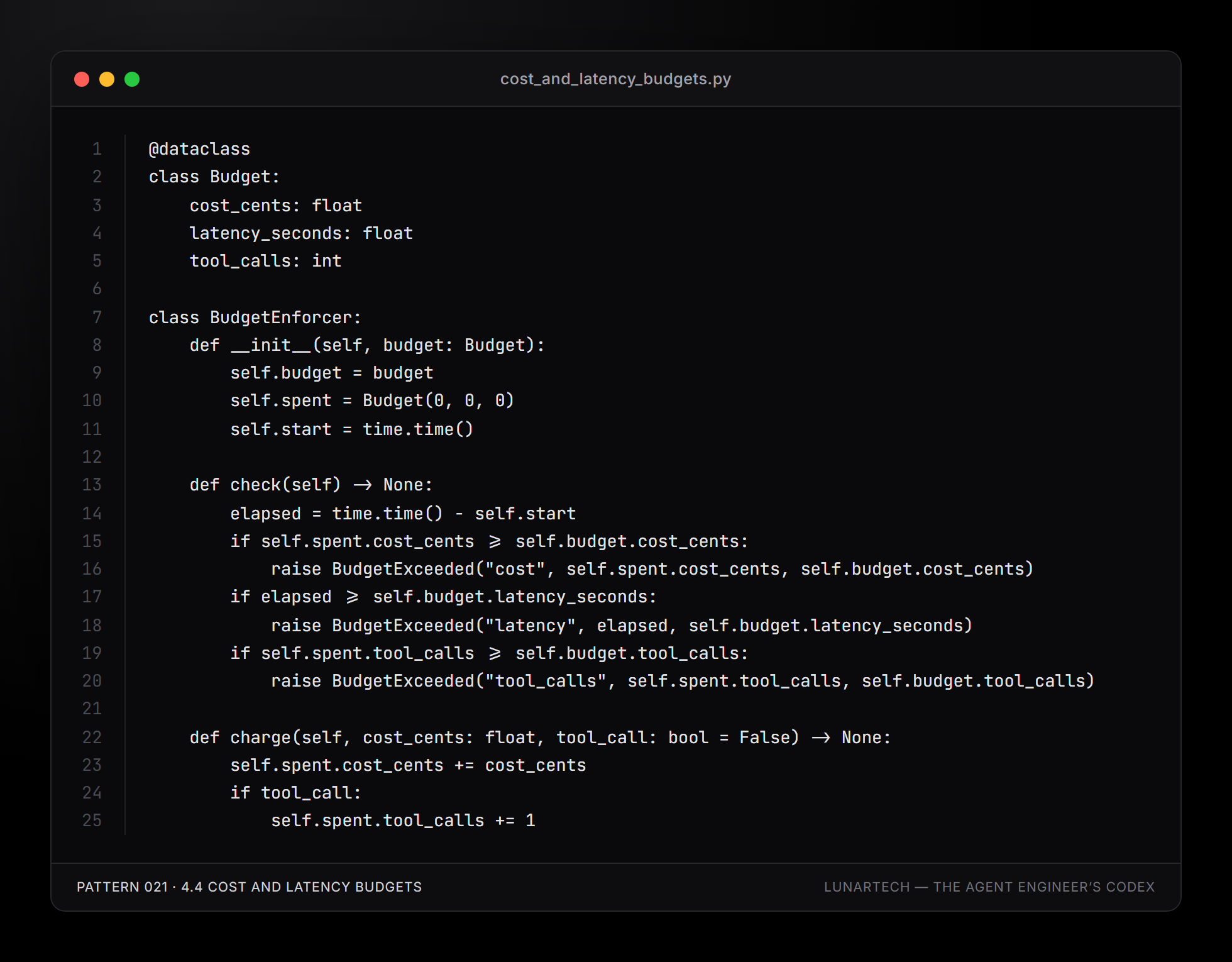This screenshot has width=1232, height=962.
Task: Click the 'def charge' method signature
Action: (541, 738)
